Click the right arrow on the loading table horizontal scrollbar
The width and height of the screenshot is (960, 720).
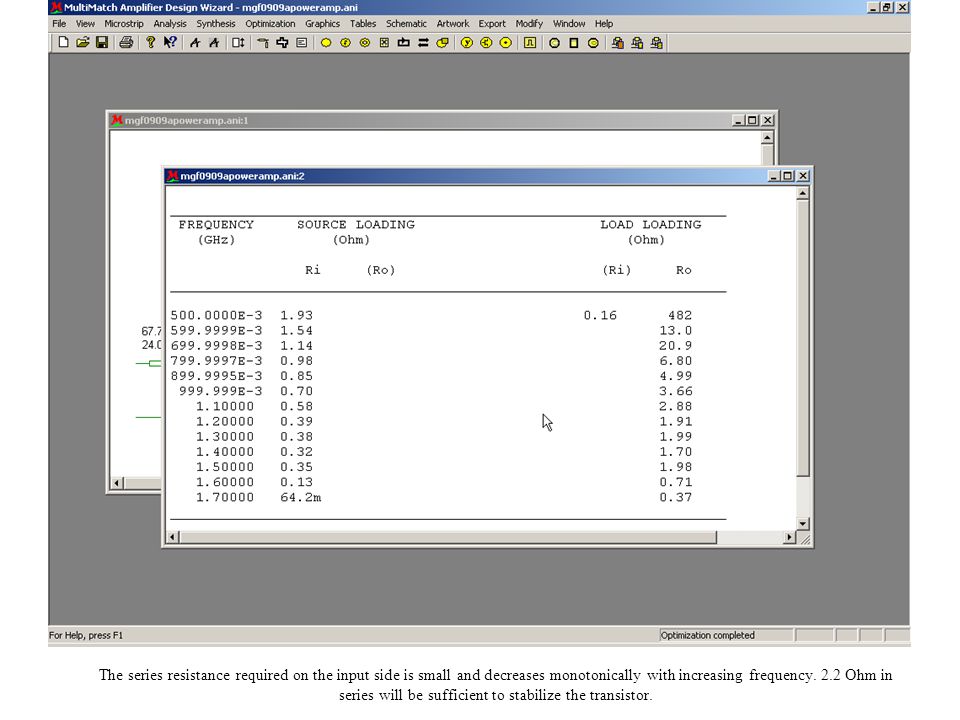click(789, 537)
